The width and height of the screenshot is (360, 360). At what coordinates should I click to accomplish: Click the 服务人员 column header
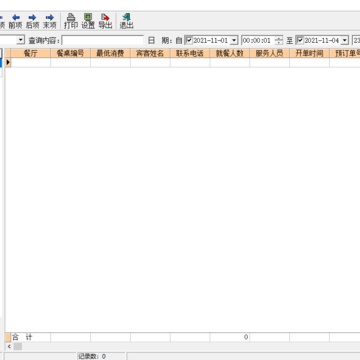[x=270, y=53]
